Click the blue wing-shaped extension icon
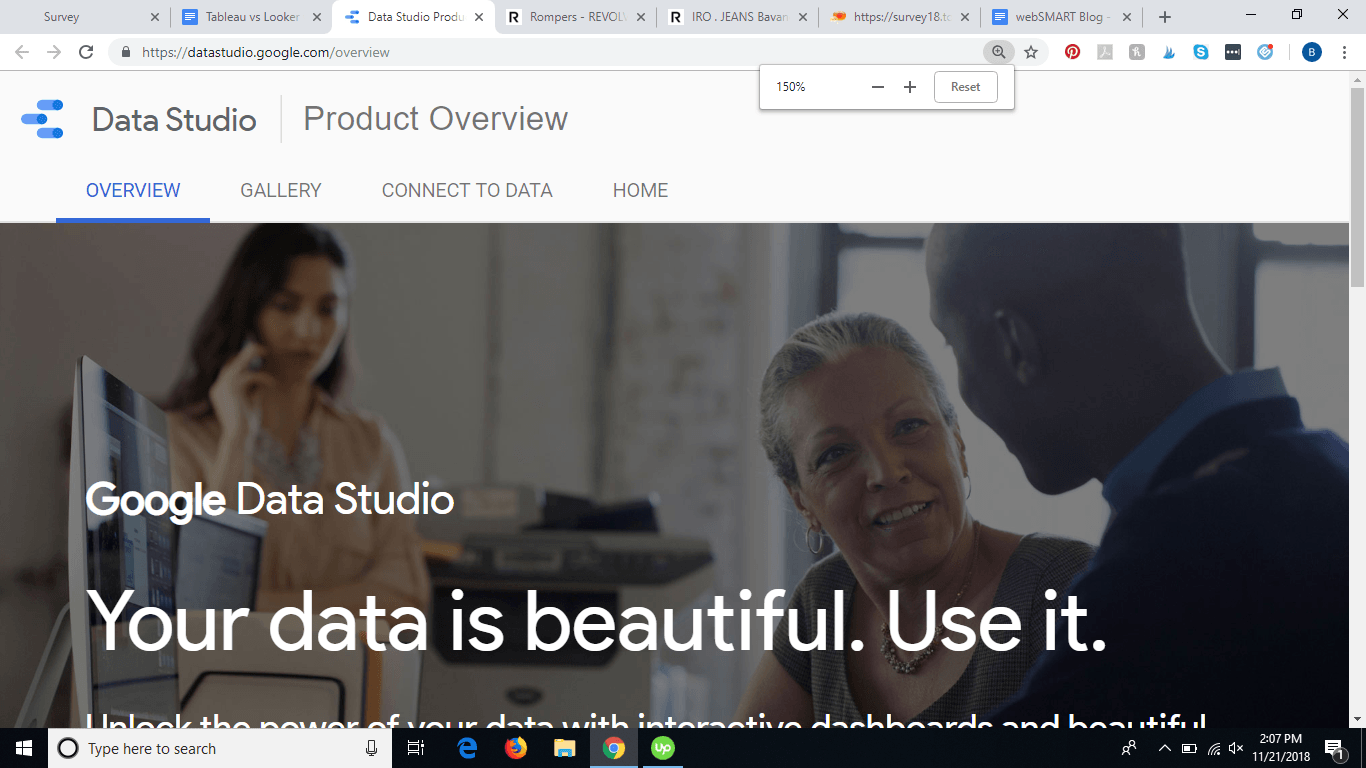Image resolution: width=1366 pixels, height=768 pixels. click(1169, 52)
